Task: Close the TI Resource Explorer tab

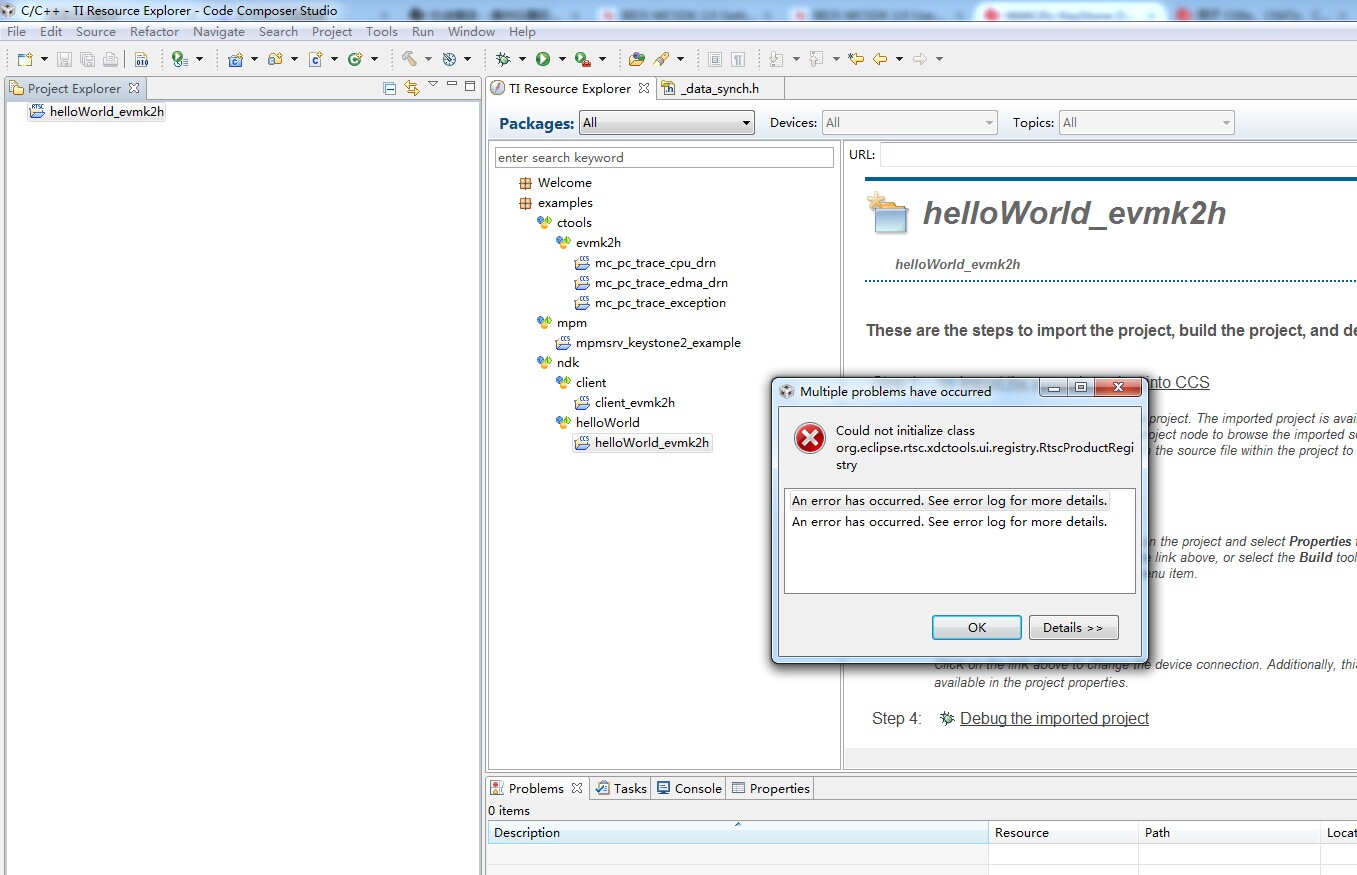Action: [644, 88]
